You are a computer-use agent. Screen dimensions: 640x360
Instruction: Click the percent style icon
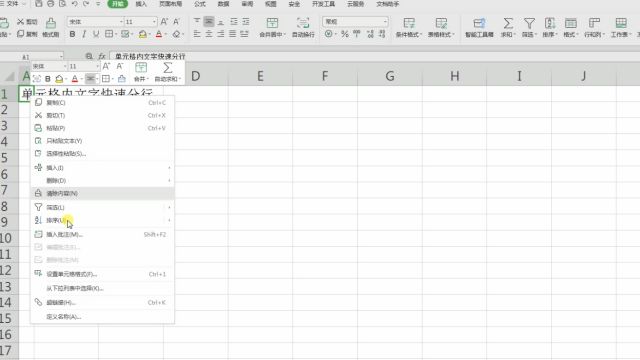(x=345, y=34)
